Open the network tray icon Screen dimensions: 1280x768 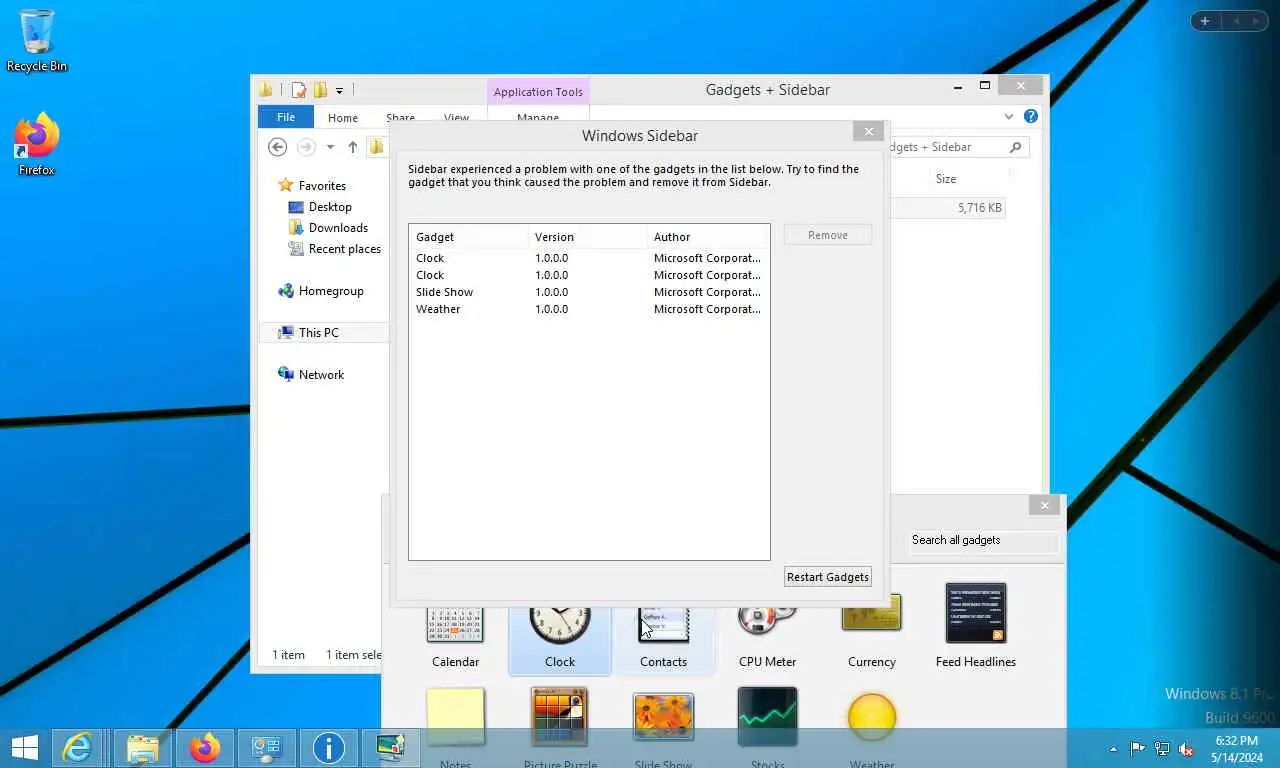[x=1162, y=748]
